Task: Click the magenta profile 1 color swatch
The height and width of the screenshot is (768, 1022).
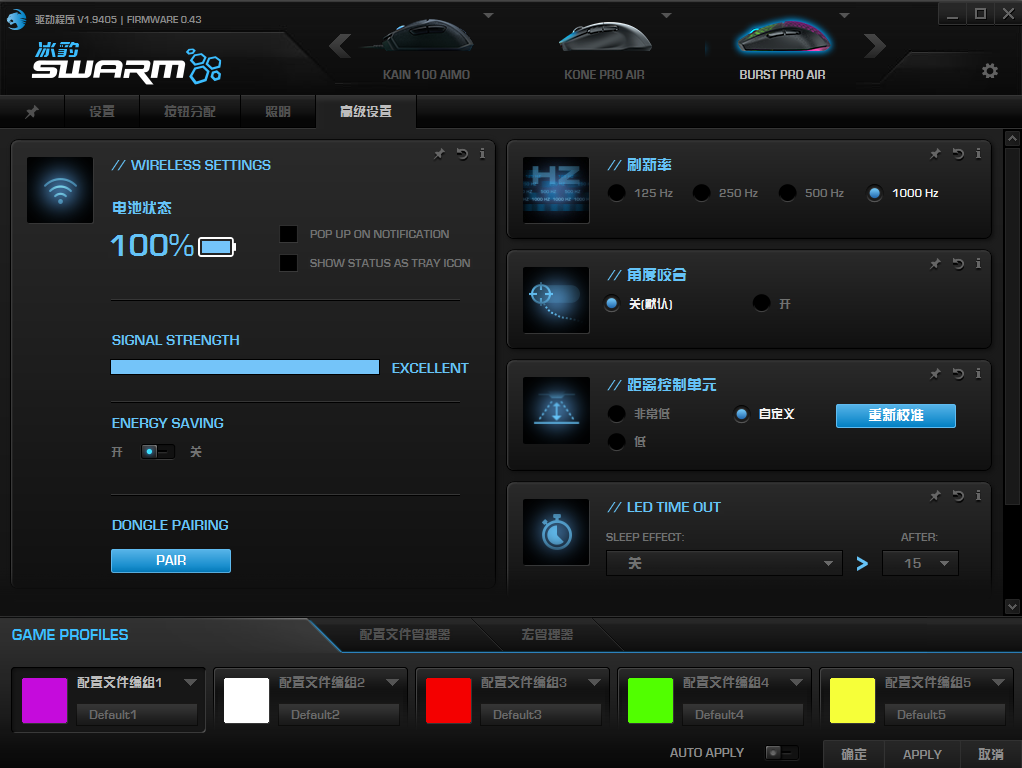Action: pyautogui.click(x=44, y=700)
